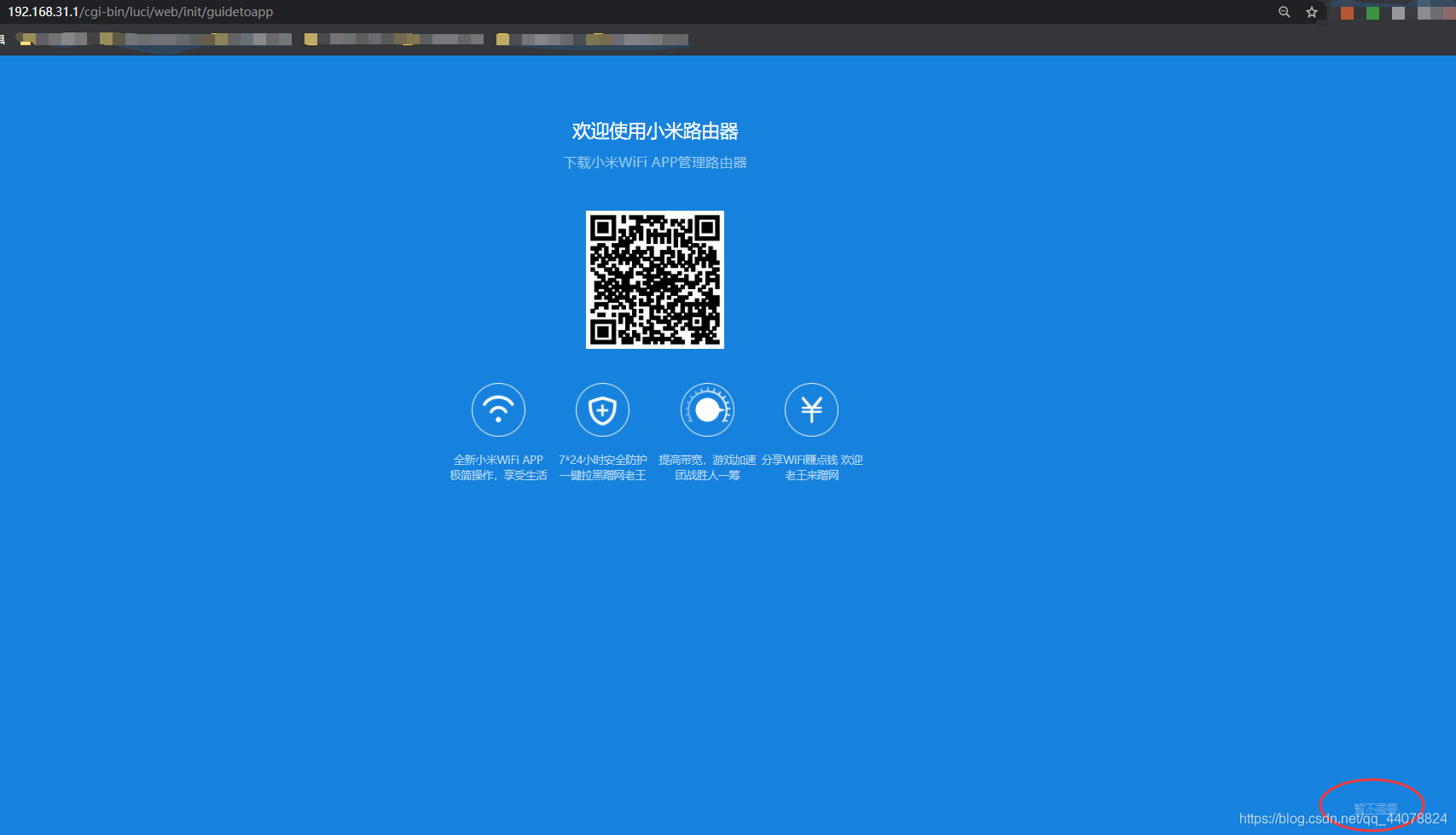The width and height of the screenshot is (1456, 835).
Task: Click the subtitle 下载小米WiFi APP管理路由器
Action: [x=655, y=162]
